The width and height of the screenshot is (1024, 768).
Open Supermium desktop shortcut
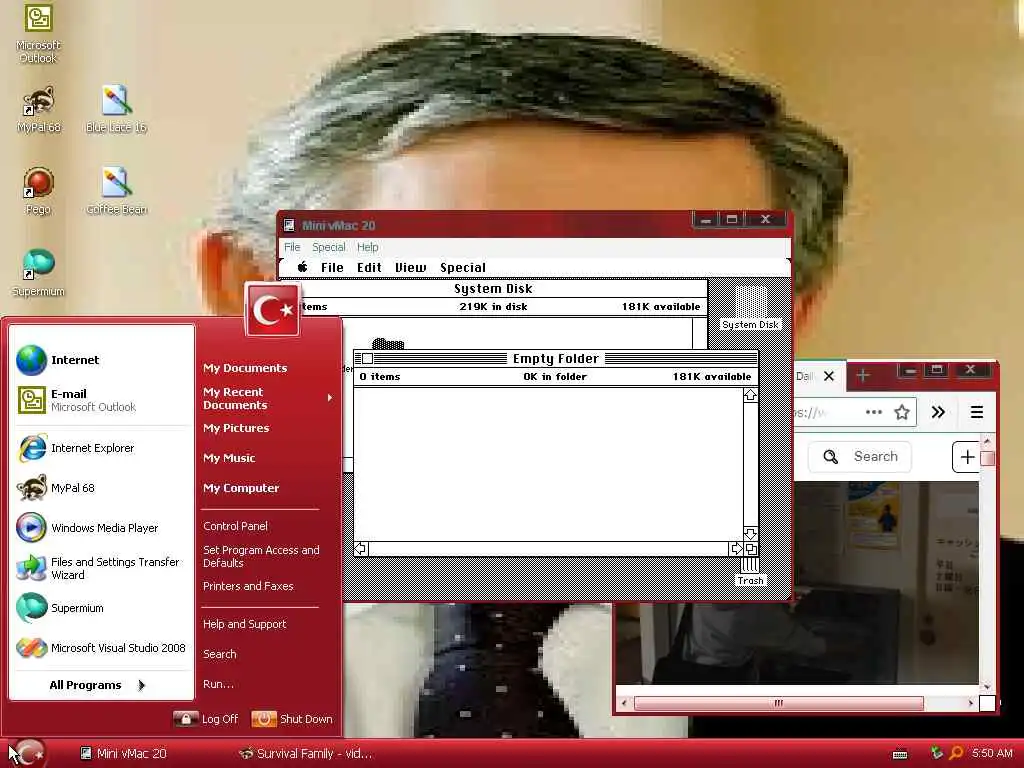click(38, 273)
